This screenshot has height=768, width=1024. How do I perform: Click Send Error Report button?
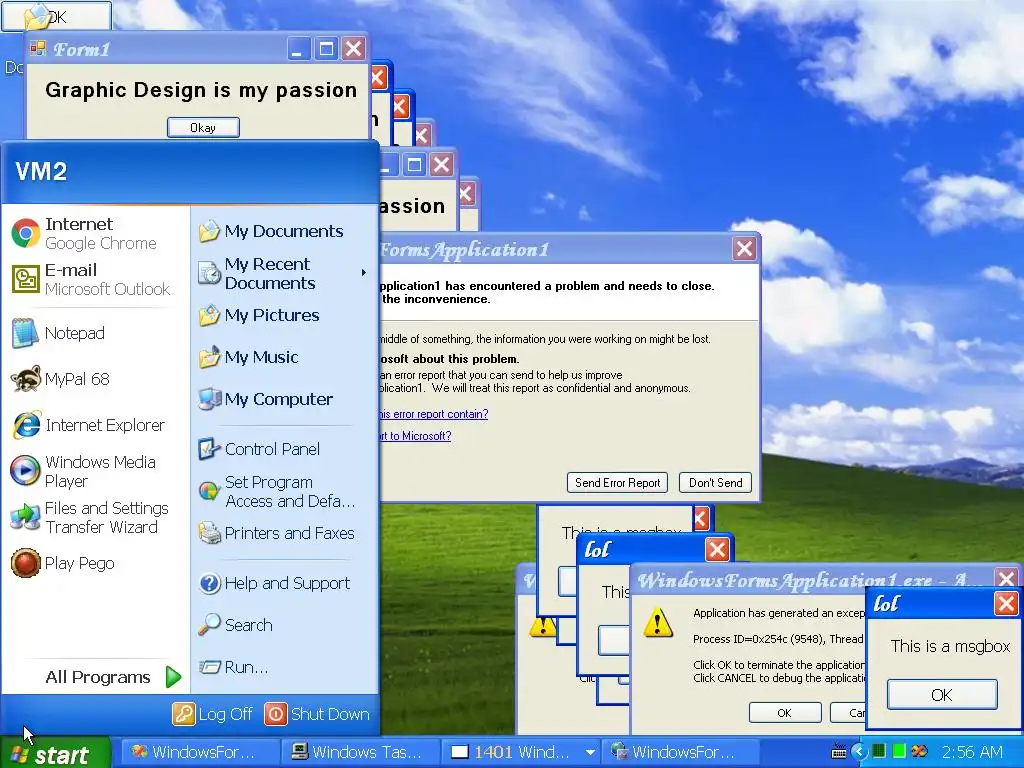coord(617,483)
